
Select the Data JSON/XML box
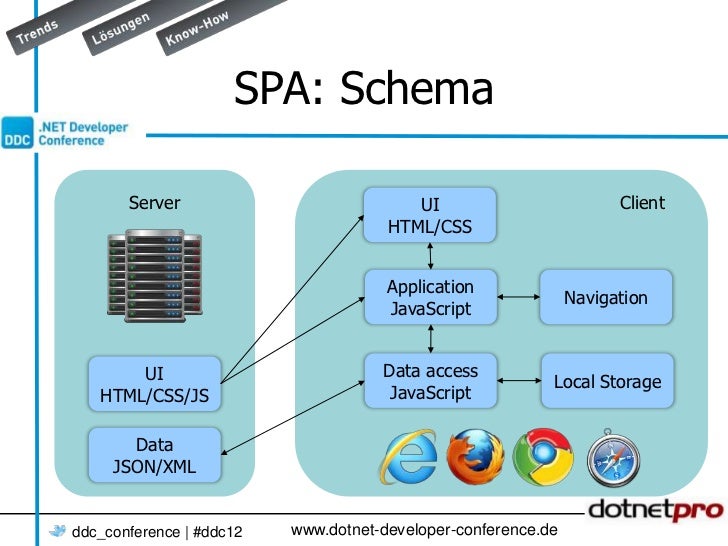(154, 455)
